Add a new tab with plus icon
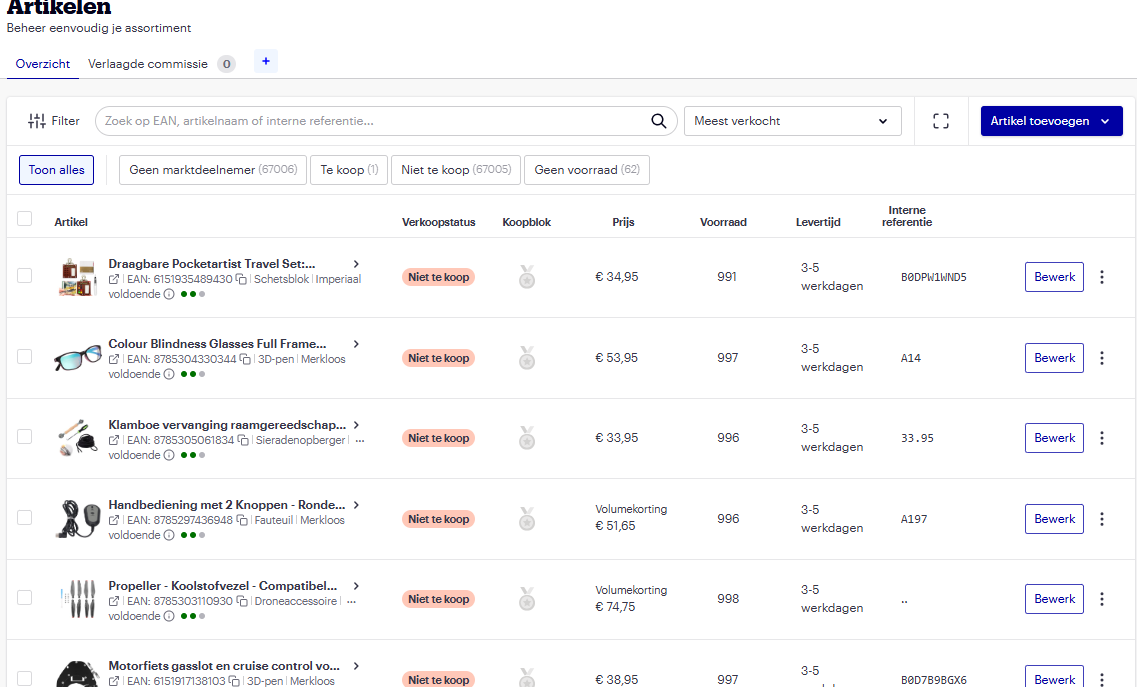Viewport: 1137px width, 687px height. click(265, 62)
